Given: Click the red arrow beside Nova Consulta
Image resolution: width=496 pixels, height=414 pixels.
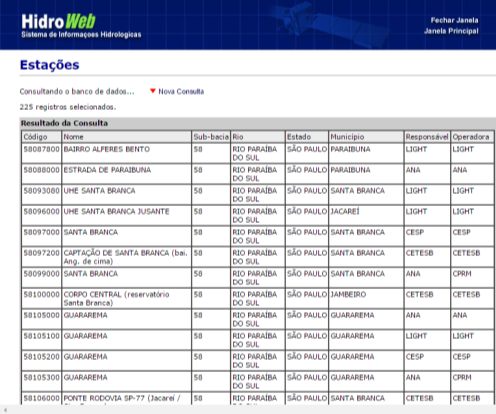Looking at the screenshot, I should click(x=153, y=91).
